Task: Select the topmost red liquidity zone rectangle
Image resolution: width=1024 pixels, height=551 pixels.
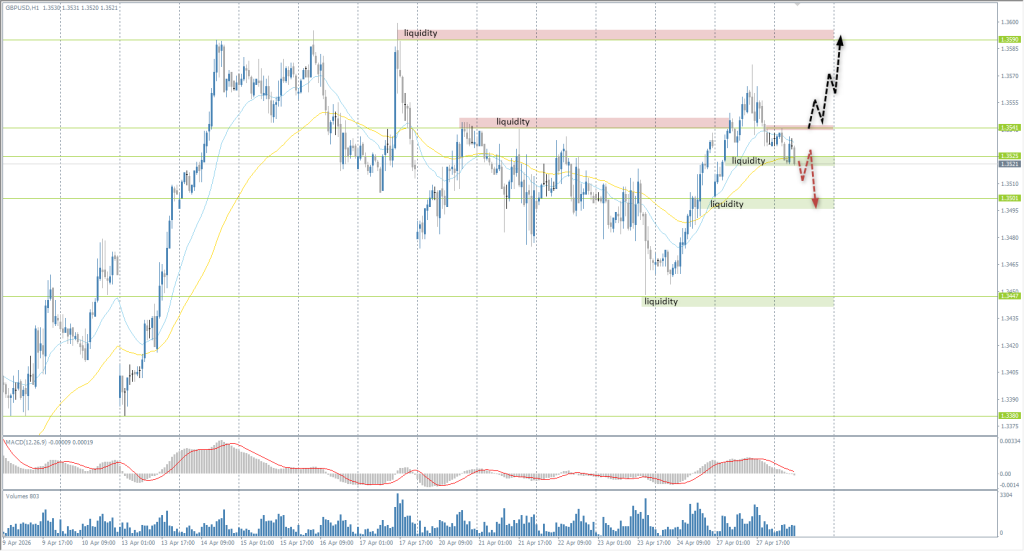Action: click(x=615, y=34)
